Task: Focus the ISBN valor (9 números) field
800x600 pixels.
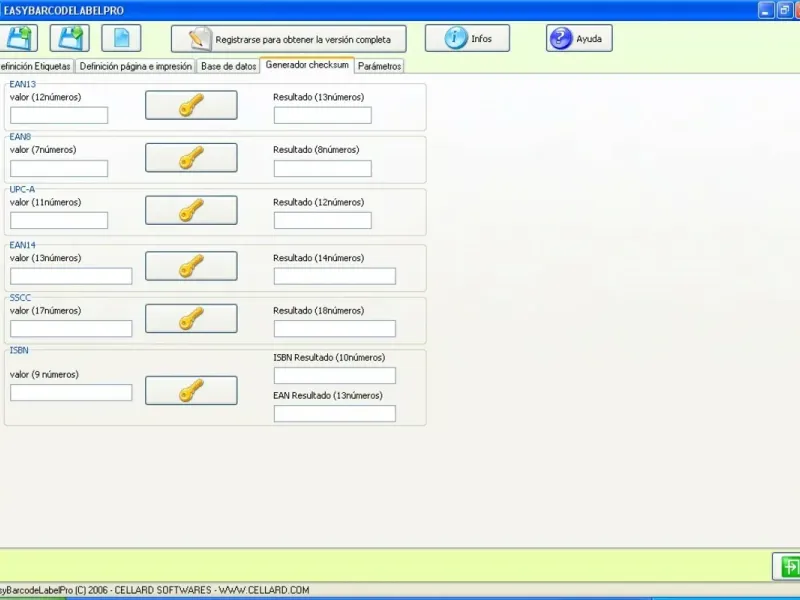Action: click(71, 392)
